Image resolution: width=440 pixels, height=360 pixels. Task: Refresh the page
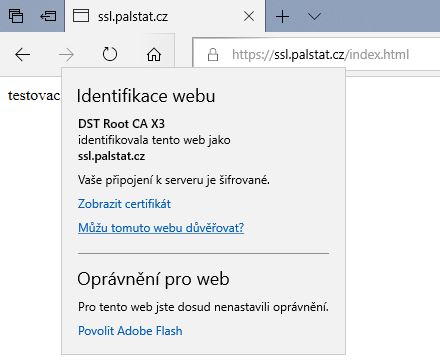click(x=110, y=54)
